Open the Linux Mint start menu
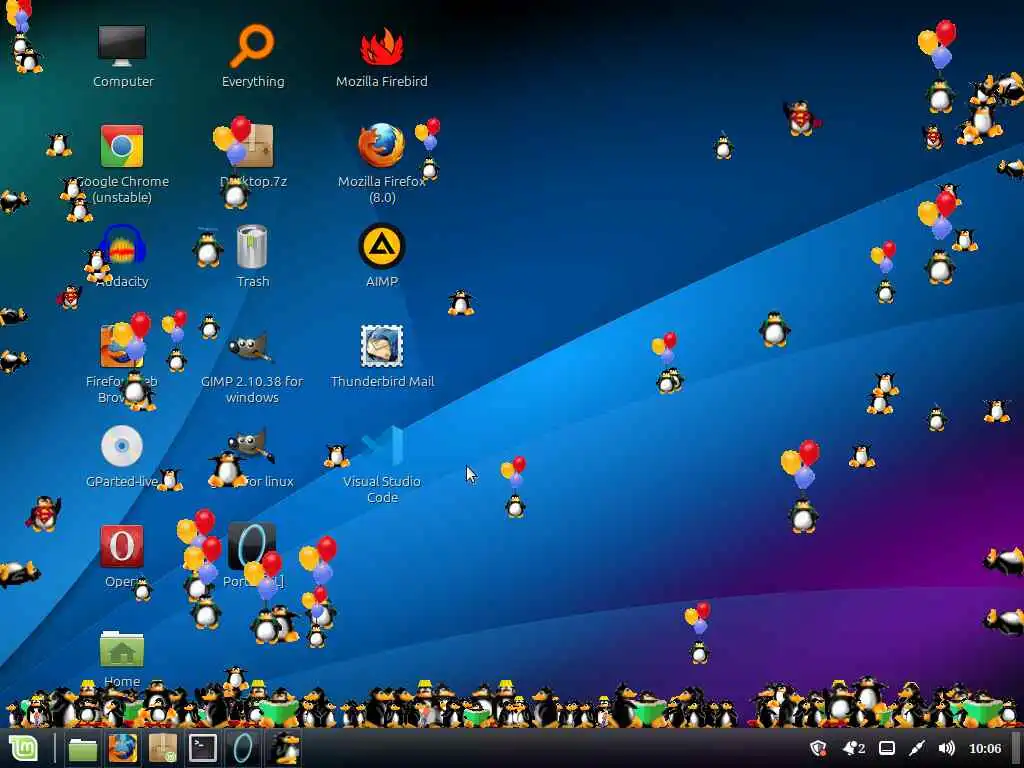The height and width of the screenshot is (768, 1024). [24, 748]
